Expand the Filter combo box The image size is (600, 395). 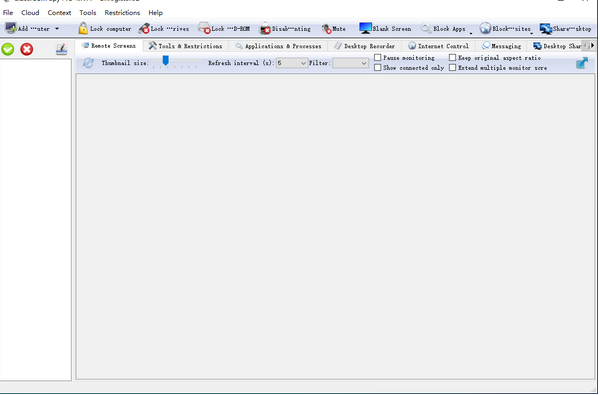351,63
